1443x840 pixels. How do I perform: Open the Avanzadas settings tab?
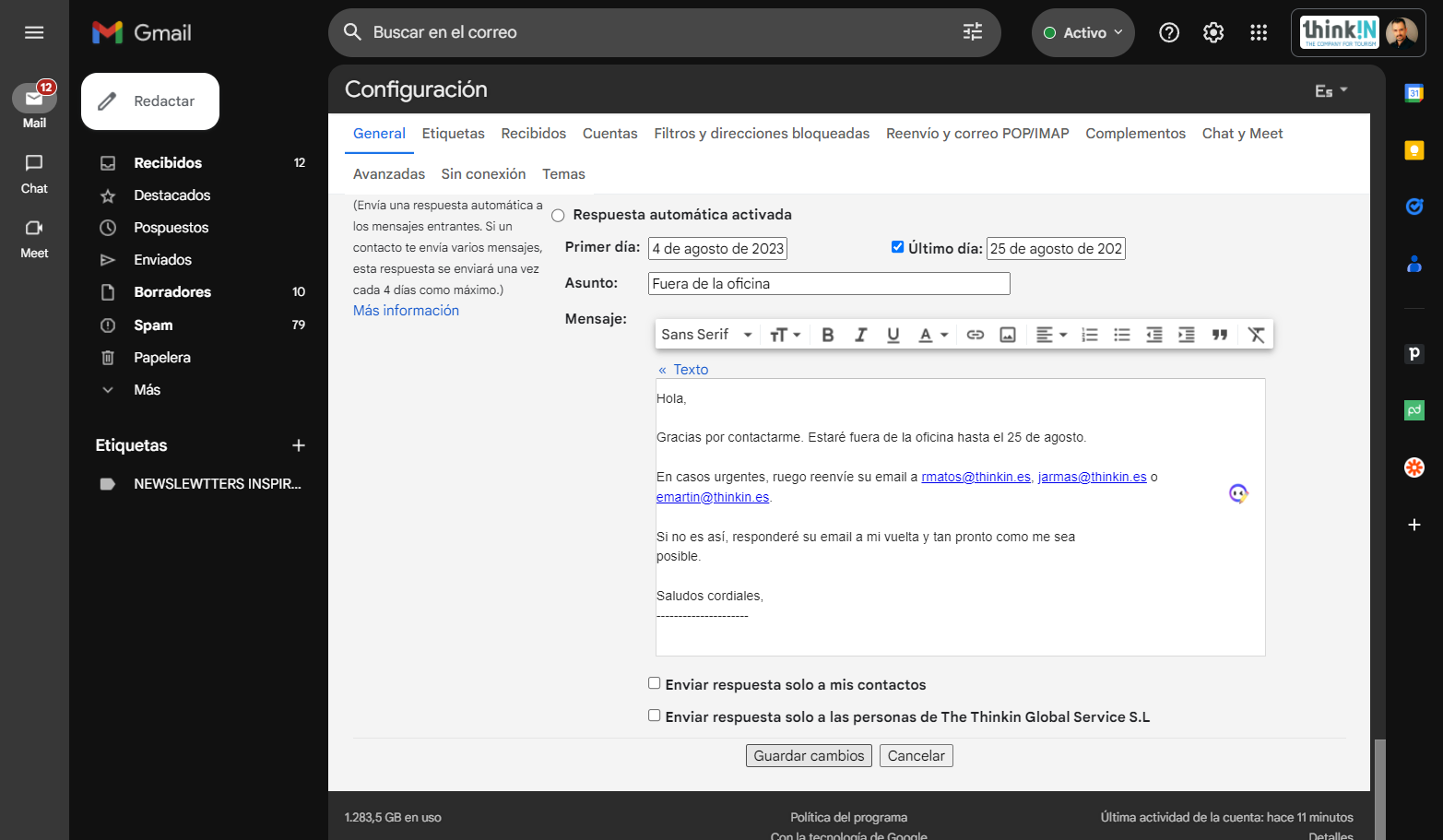[389, 174]
